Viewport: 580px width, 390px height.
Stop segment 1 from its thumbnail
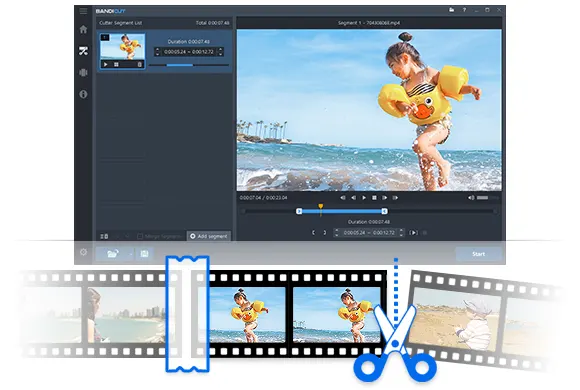coord(116,64)
